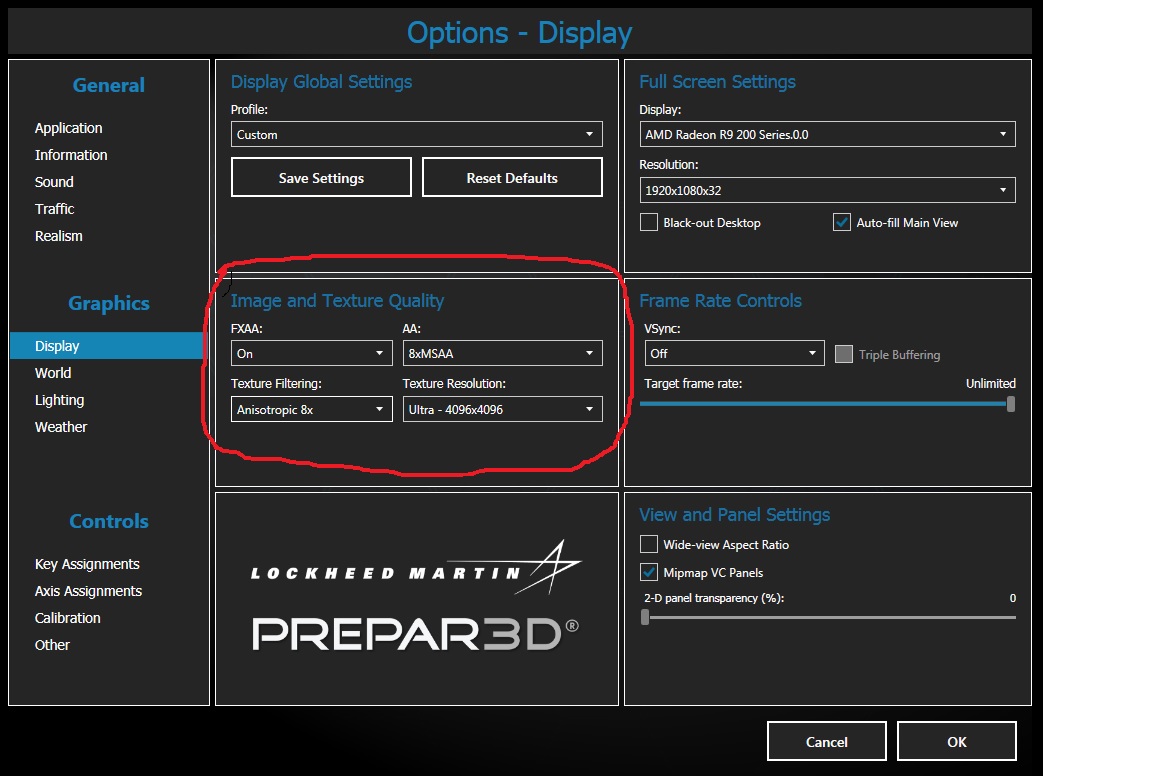Click the 2-D panel transparency slider handle
This screenshot has width=1152, height=776.
pyautogui.click(x=645, y=617)
